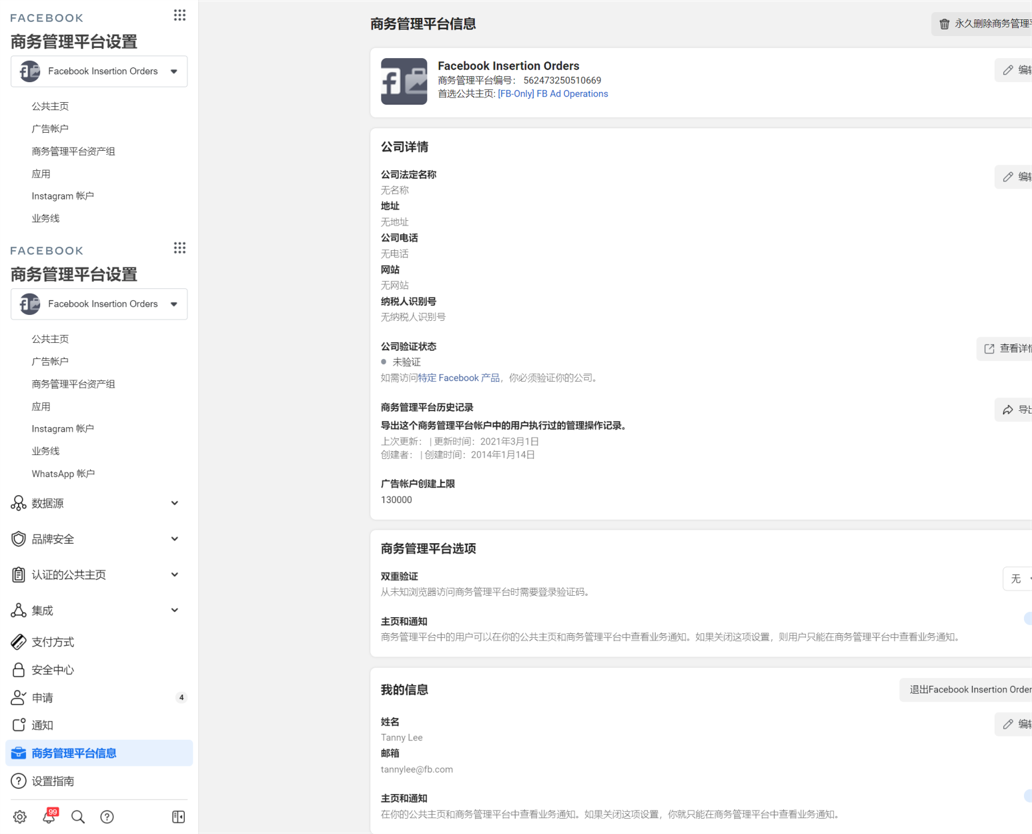The image size is (1032, 834).
Task: Click the 未验证 verification status text
Action: pyautogui.click(x=406, y=362)
